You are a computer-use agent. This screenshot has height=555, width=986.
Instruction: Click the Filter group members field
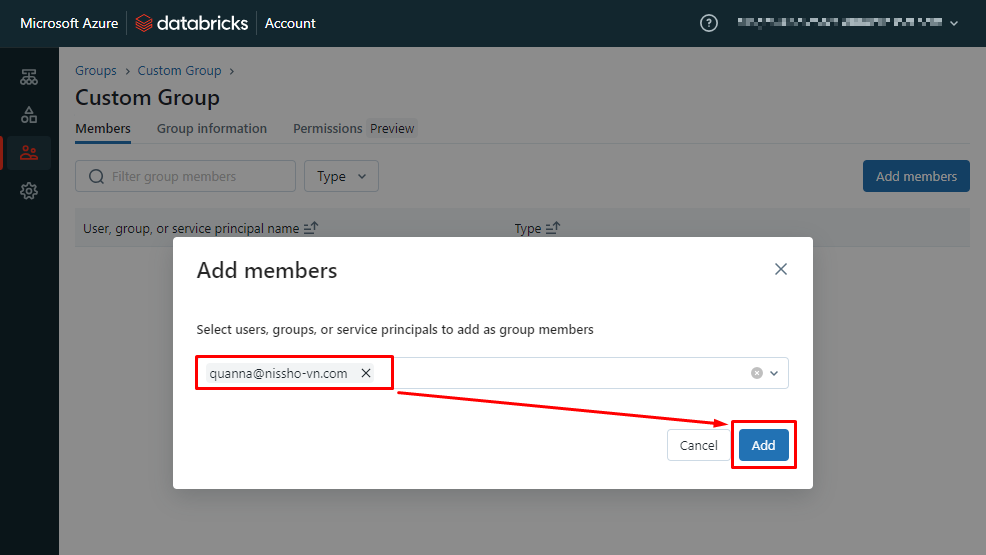[185, 176]
